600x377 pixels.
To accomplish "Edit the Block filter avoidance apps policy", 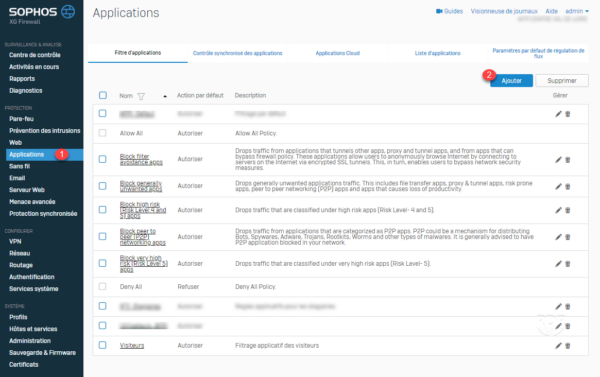I will (558, 160).
